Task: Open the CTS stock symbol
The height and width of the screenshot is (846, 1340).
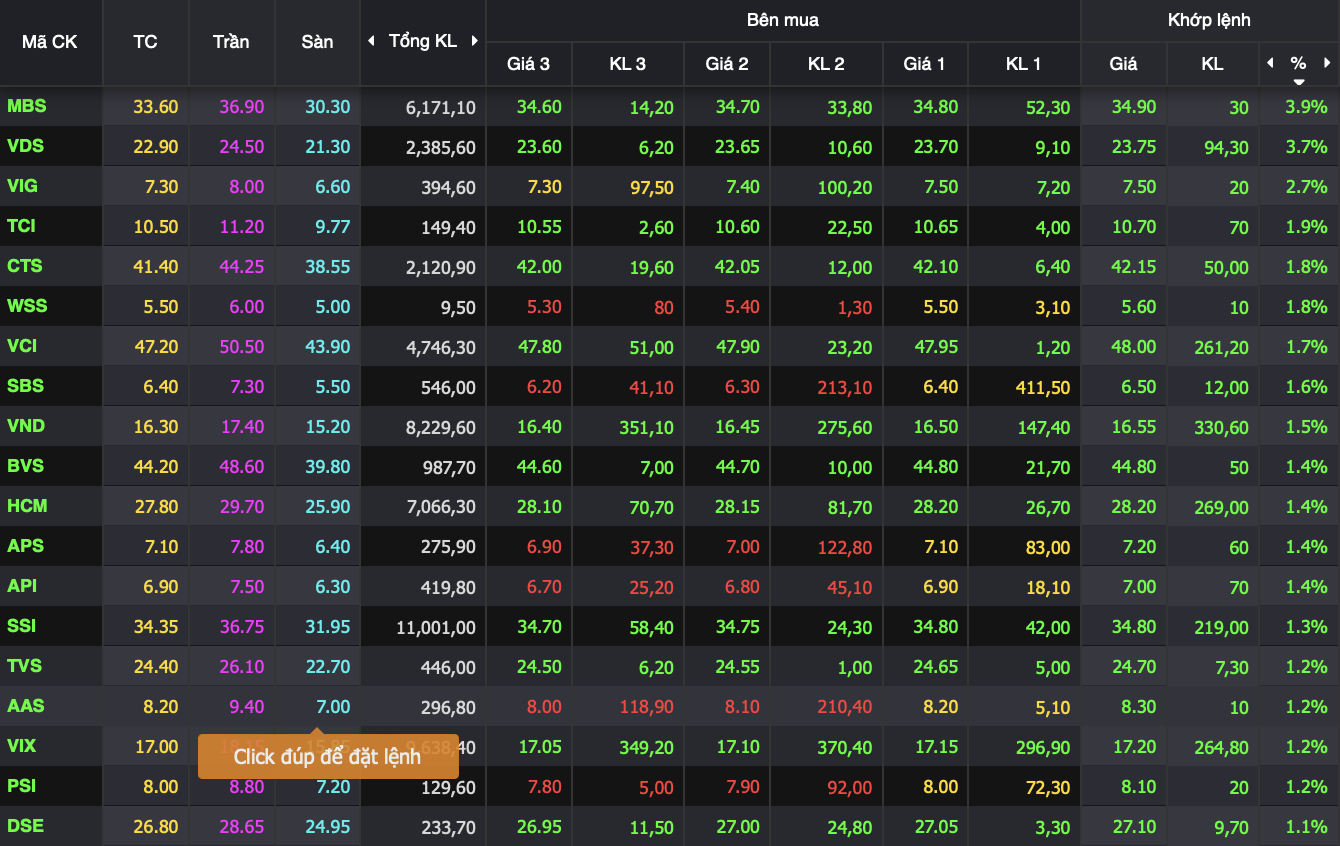Action: coord(25,266)
